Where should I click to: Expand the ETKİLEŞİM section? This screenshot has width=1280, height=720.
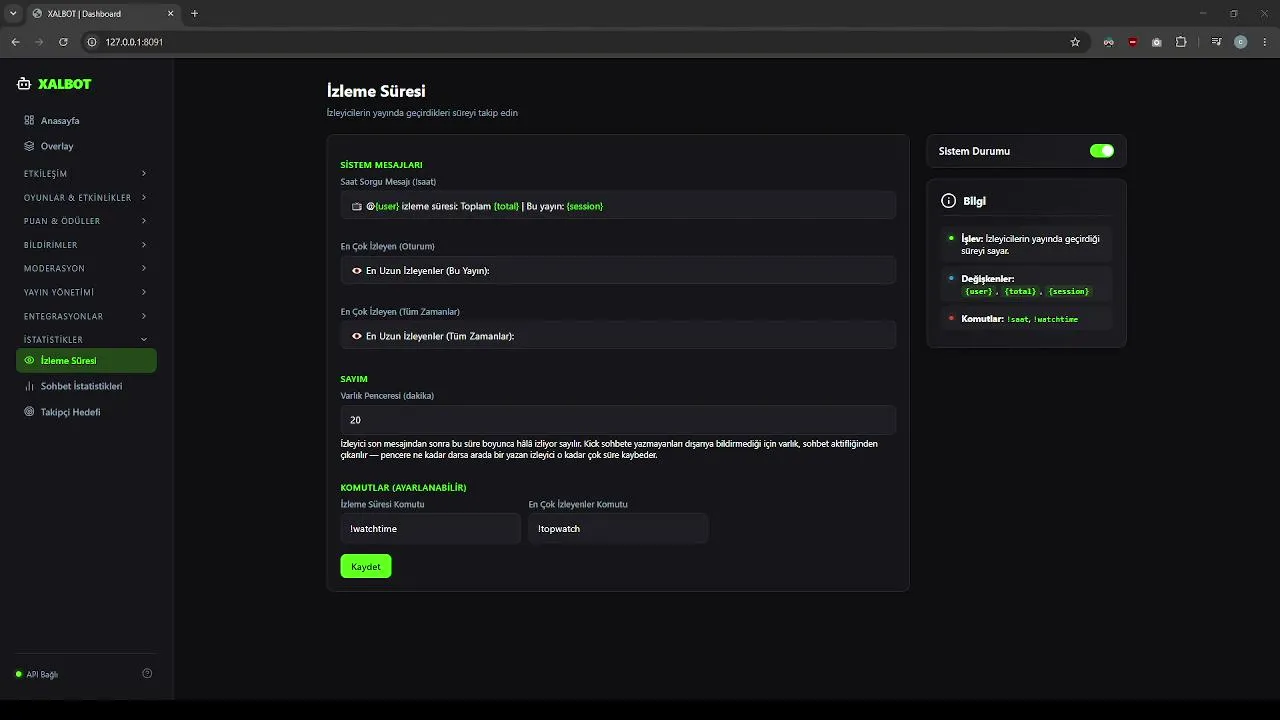[87, 174]
